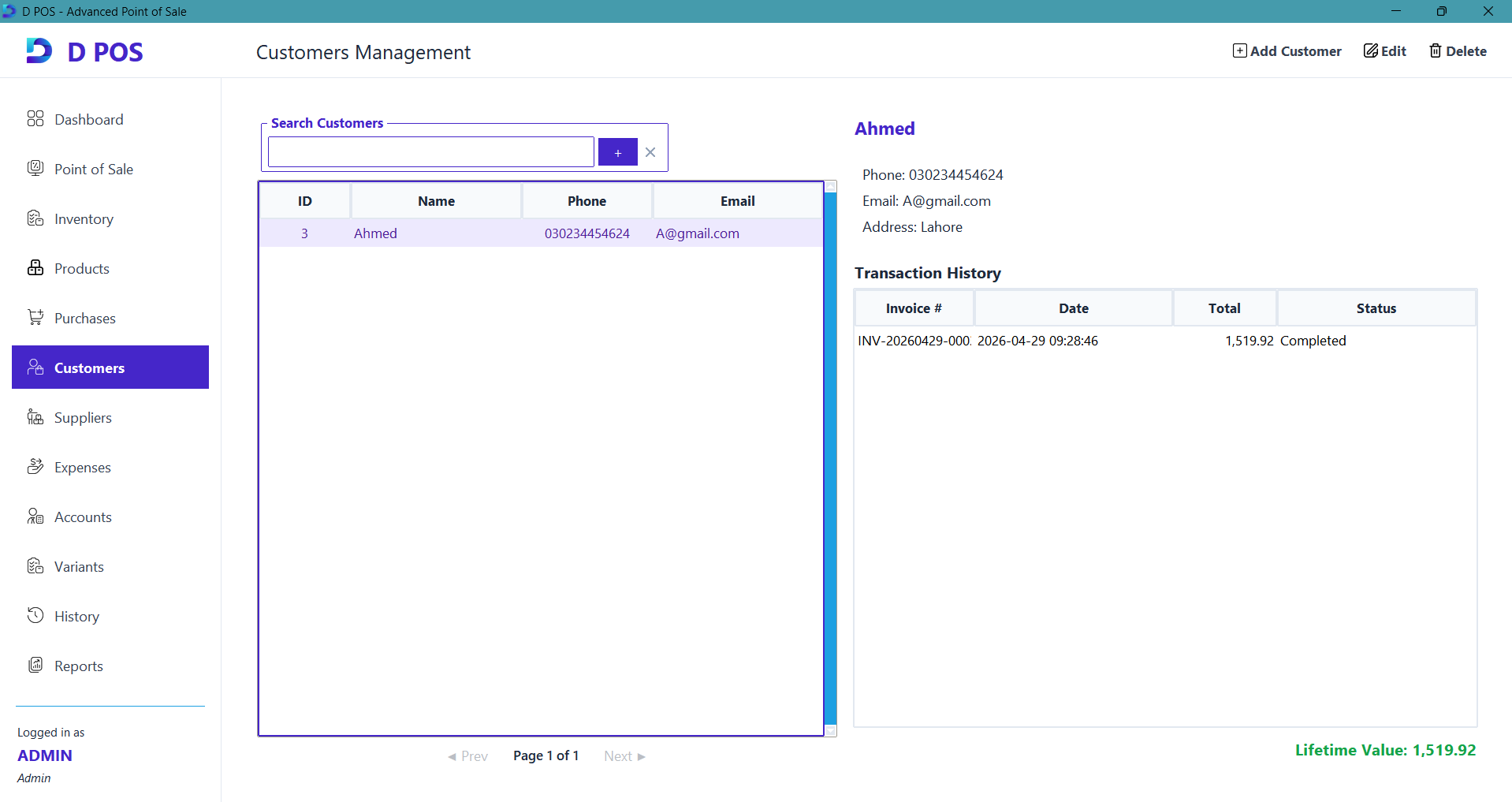Open the Dashboard menu item
Screen dimensions: 1512x802
(x=110, y=119)
